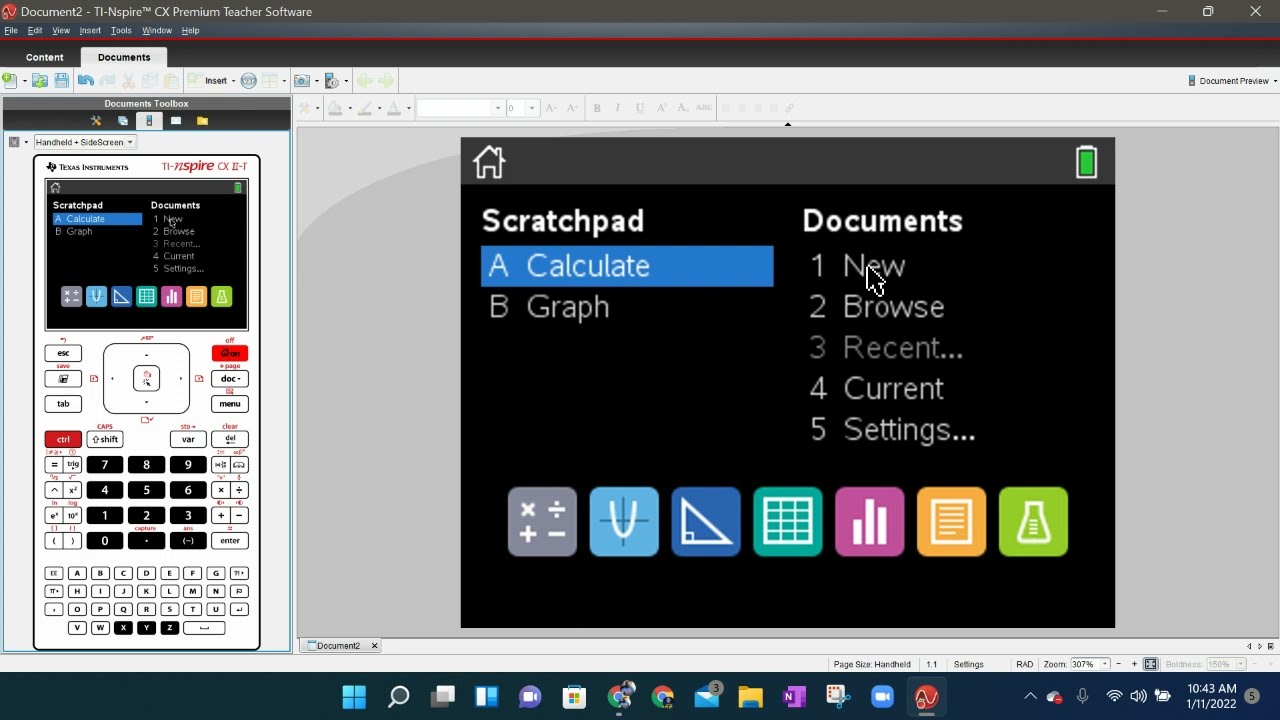Select '2 Browse' on large handheld screen
1280x720 pixels.
click(x=877, y=307)
